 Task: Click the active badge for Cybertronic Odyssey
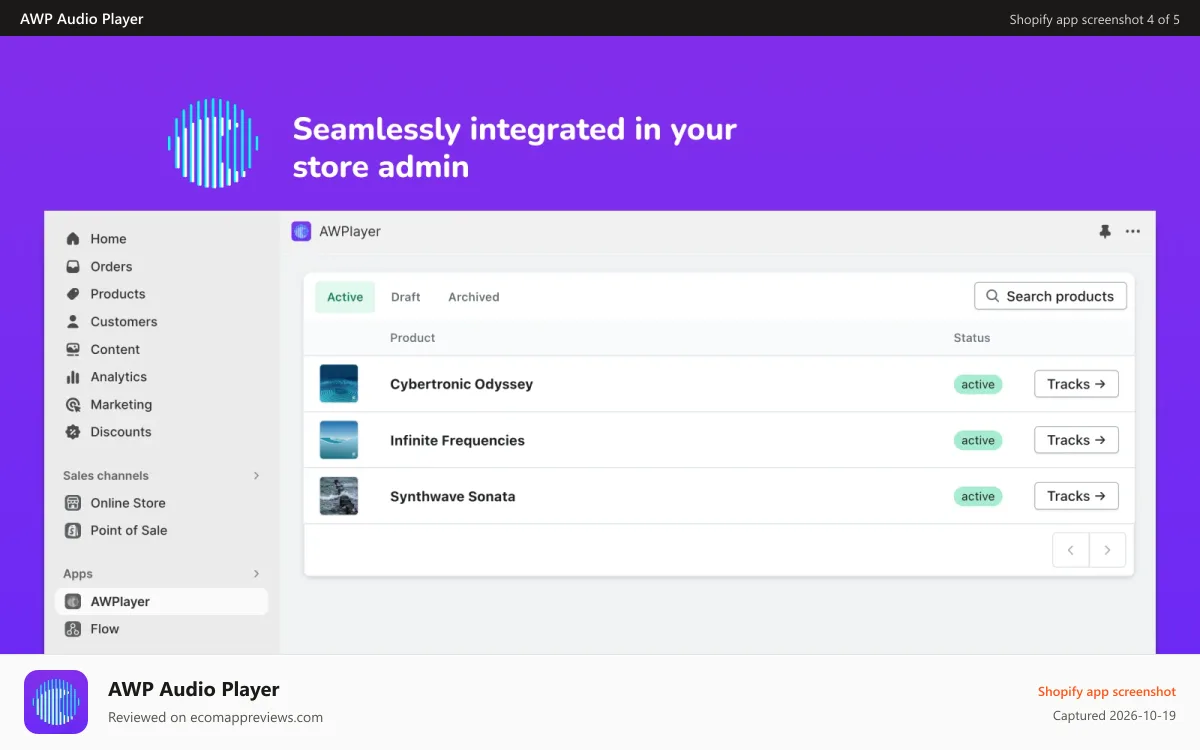pos(978,384)
